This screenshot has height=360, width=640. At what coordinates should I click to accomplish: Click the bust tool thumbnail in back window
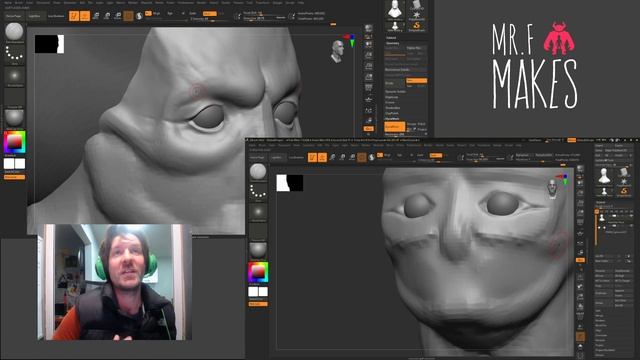click(395, 9)
